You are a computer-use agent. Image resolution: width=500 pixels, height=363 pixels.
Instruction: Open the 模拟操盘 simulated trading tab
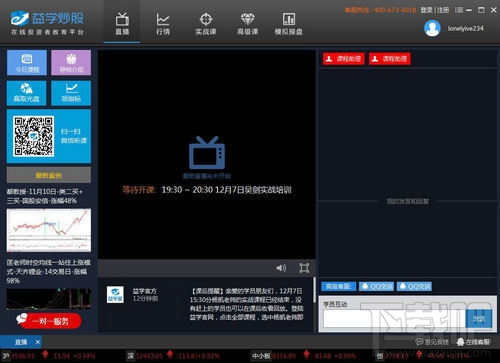point(289,23)
